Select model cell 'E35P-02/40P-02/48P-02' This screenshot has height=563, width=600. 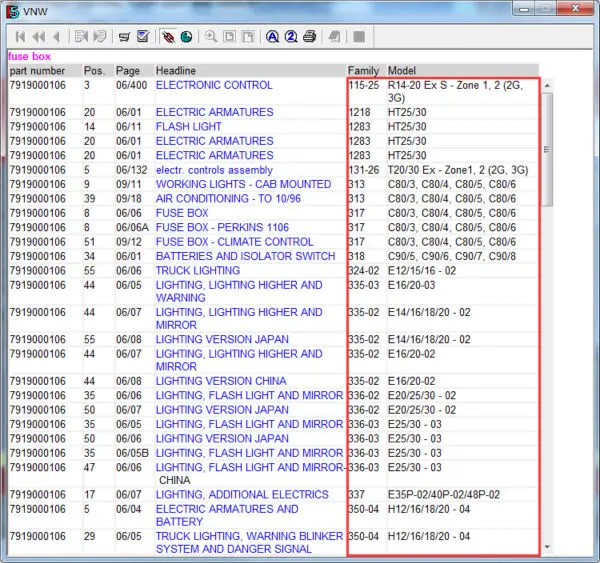[x=444, y=494]
